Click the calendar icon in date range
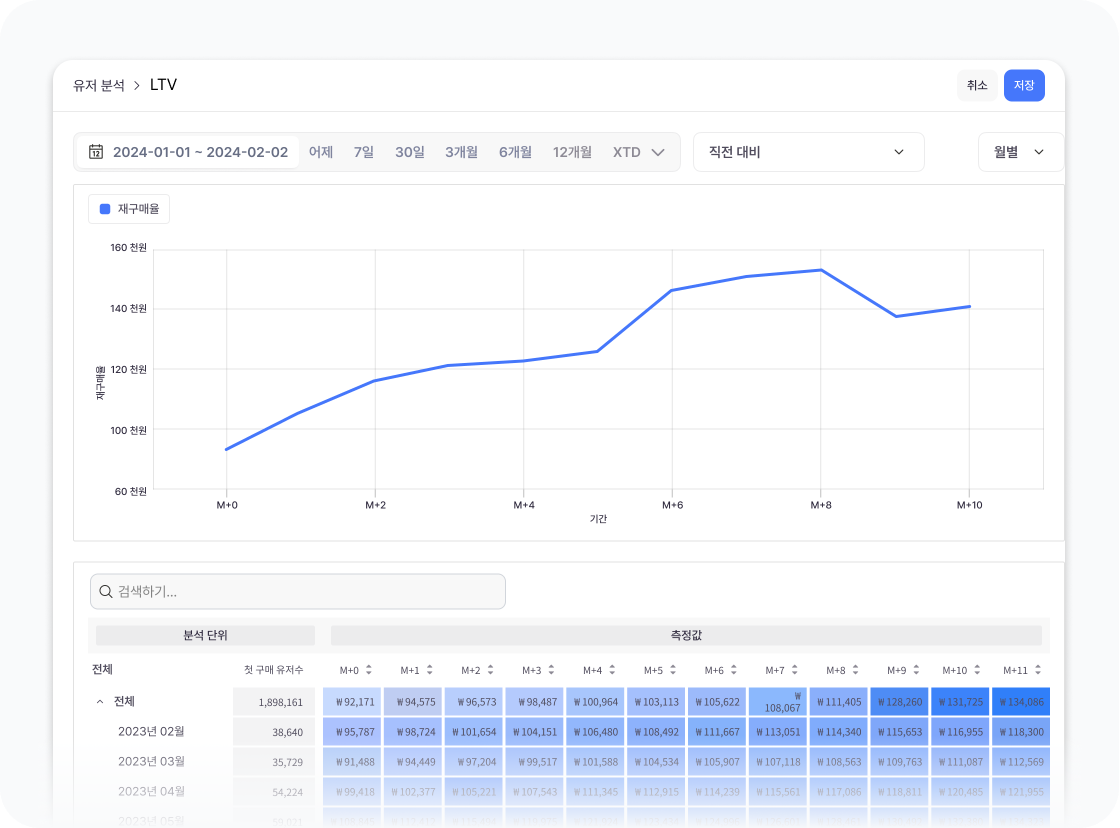 (96, 152)
